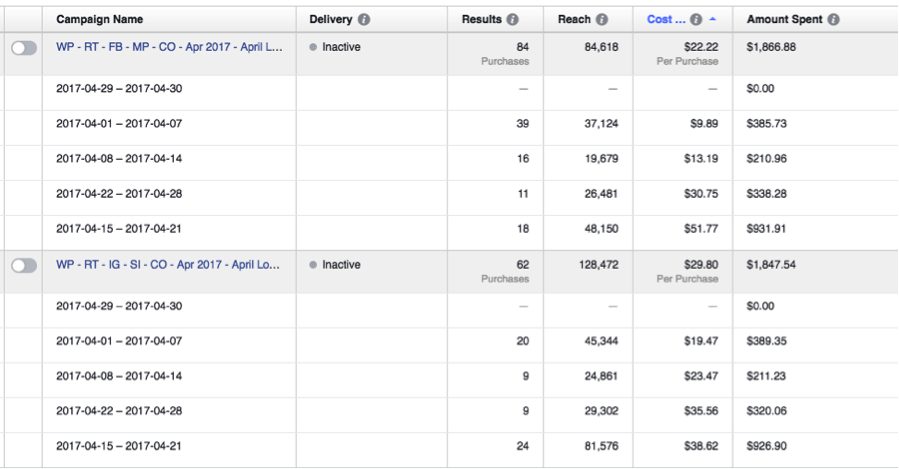Click the Cost column info icon
The width and height of the screenshot is (899, 469).
point(696,19)
